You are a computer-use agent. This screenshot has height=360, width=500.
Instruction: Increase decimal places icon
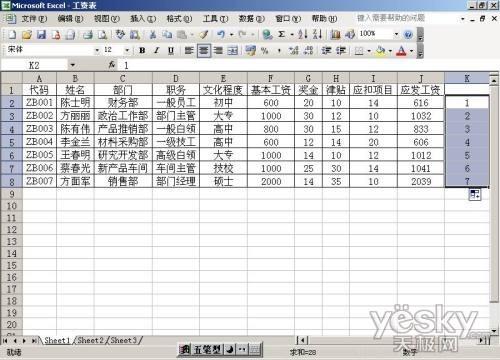(x=294, y=51)
